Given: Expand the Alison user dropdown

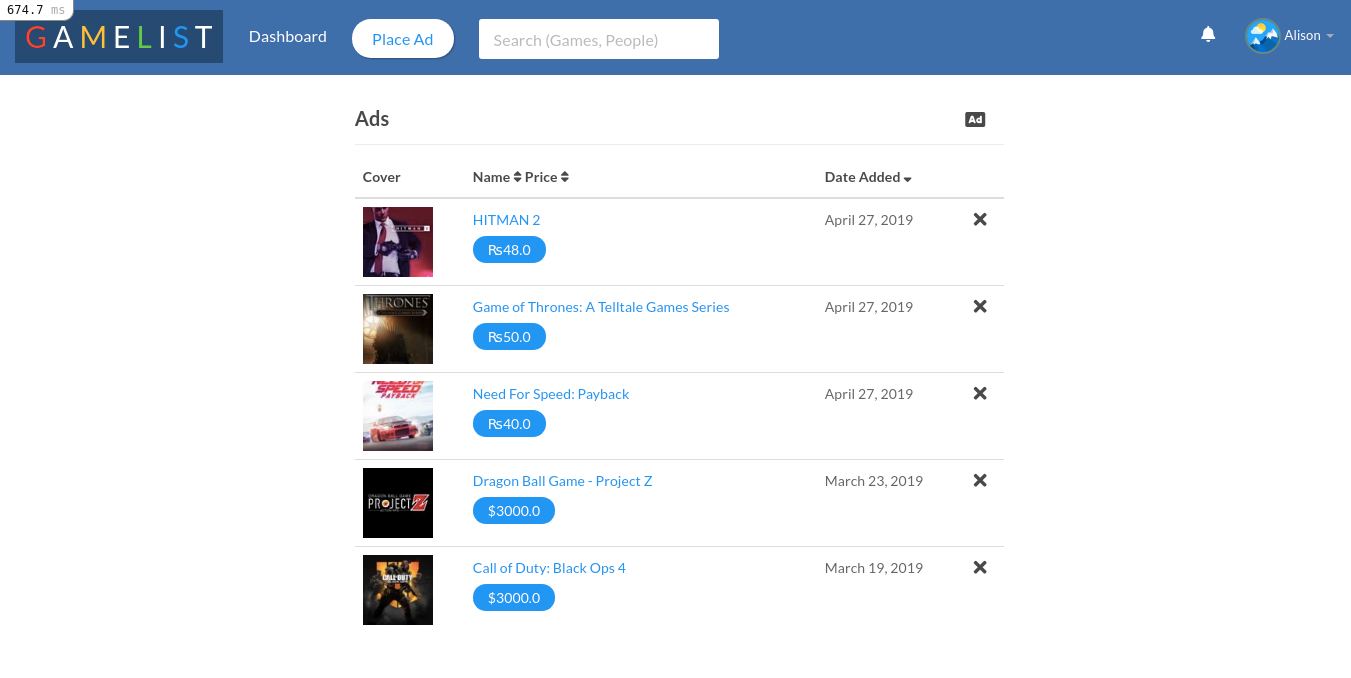Looking at the screenshot, I should point(1309,35).
